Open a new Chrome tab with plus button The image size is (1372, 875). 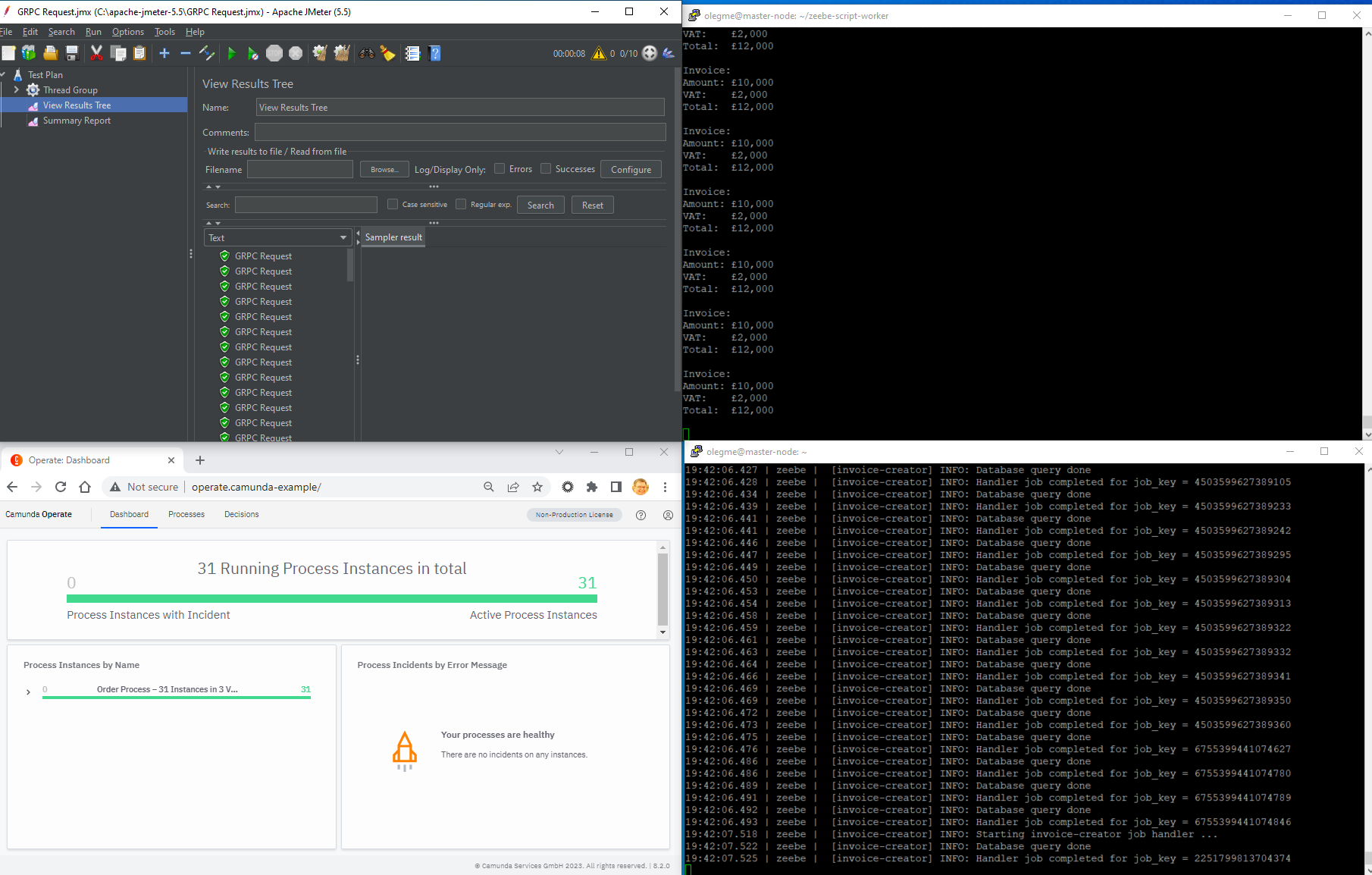pyautogui.click(x=200, y=460)
